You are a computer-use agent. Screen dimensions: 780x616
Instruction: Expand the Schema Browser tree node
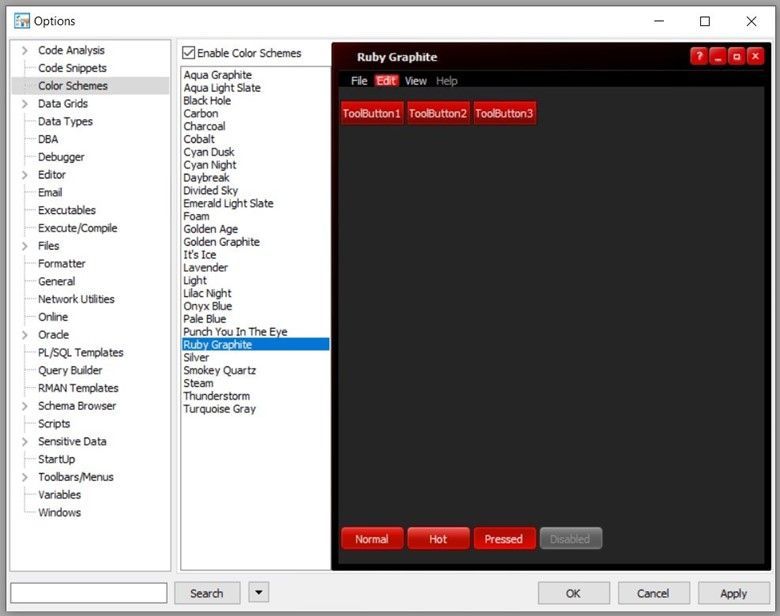[25, 406]
